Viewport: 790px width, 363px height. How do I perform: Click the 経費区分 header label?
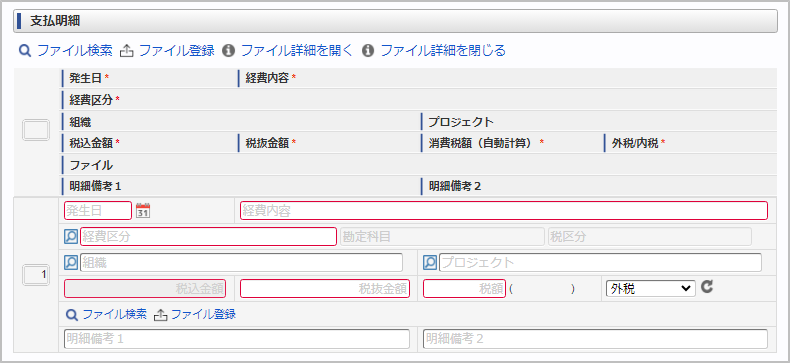[x=91, y=100]
